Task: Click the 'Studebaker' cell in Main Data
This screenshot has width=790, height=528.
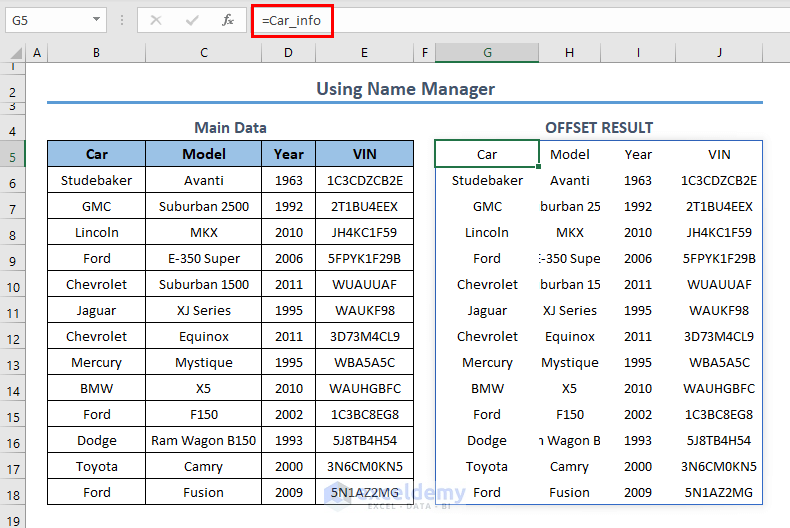Action: [96, 181]
